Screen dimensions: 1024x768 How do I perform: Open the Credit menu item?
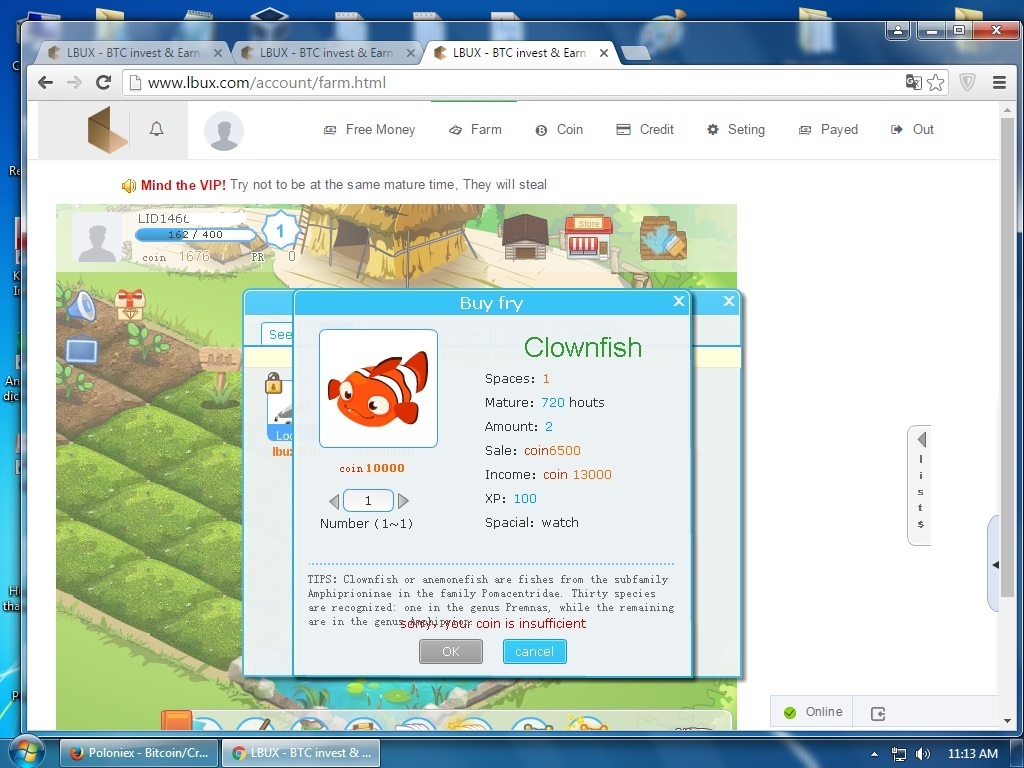coord(645,129)
